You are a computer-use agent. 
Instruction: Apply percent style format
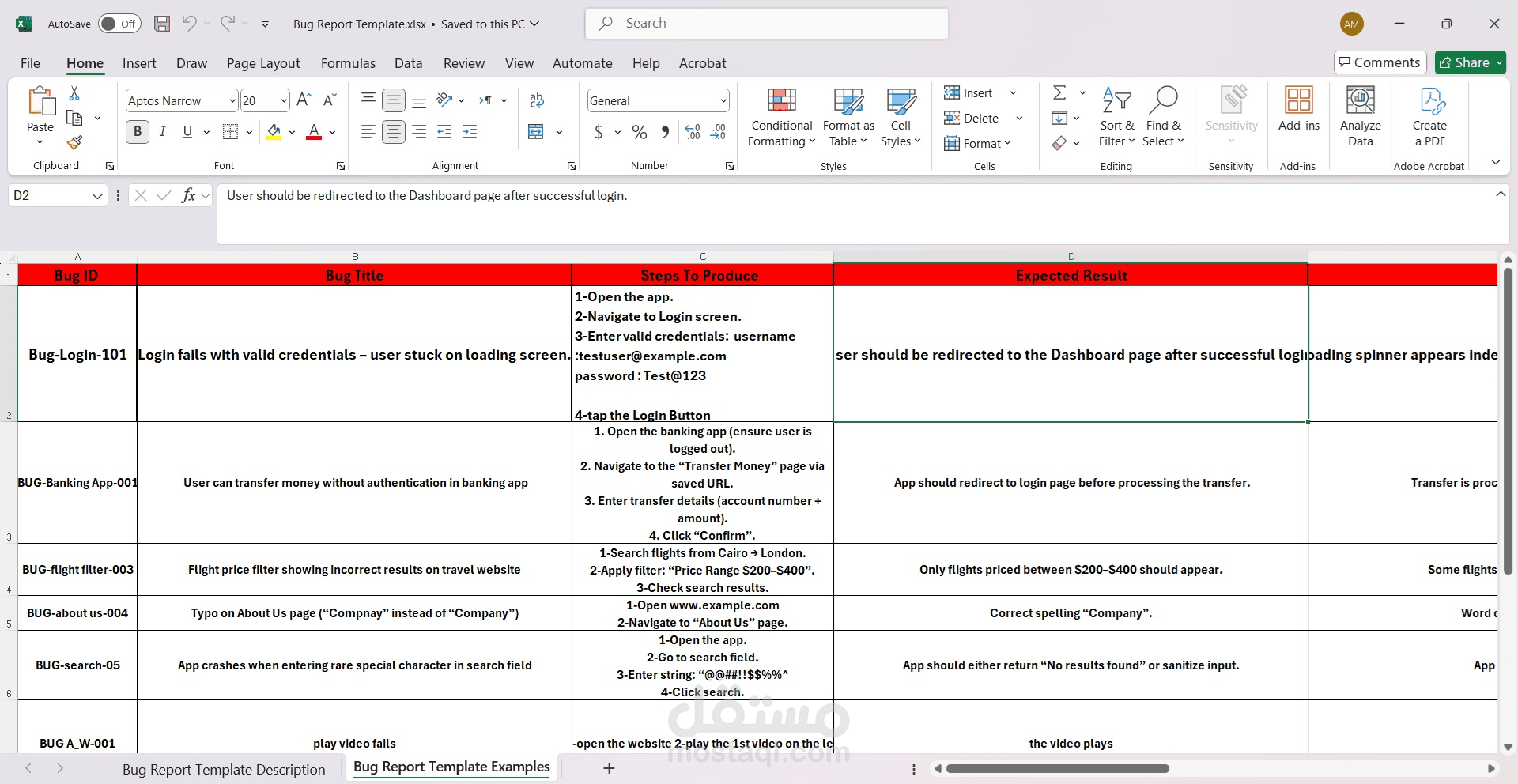pos(640,132)
